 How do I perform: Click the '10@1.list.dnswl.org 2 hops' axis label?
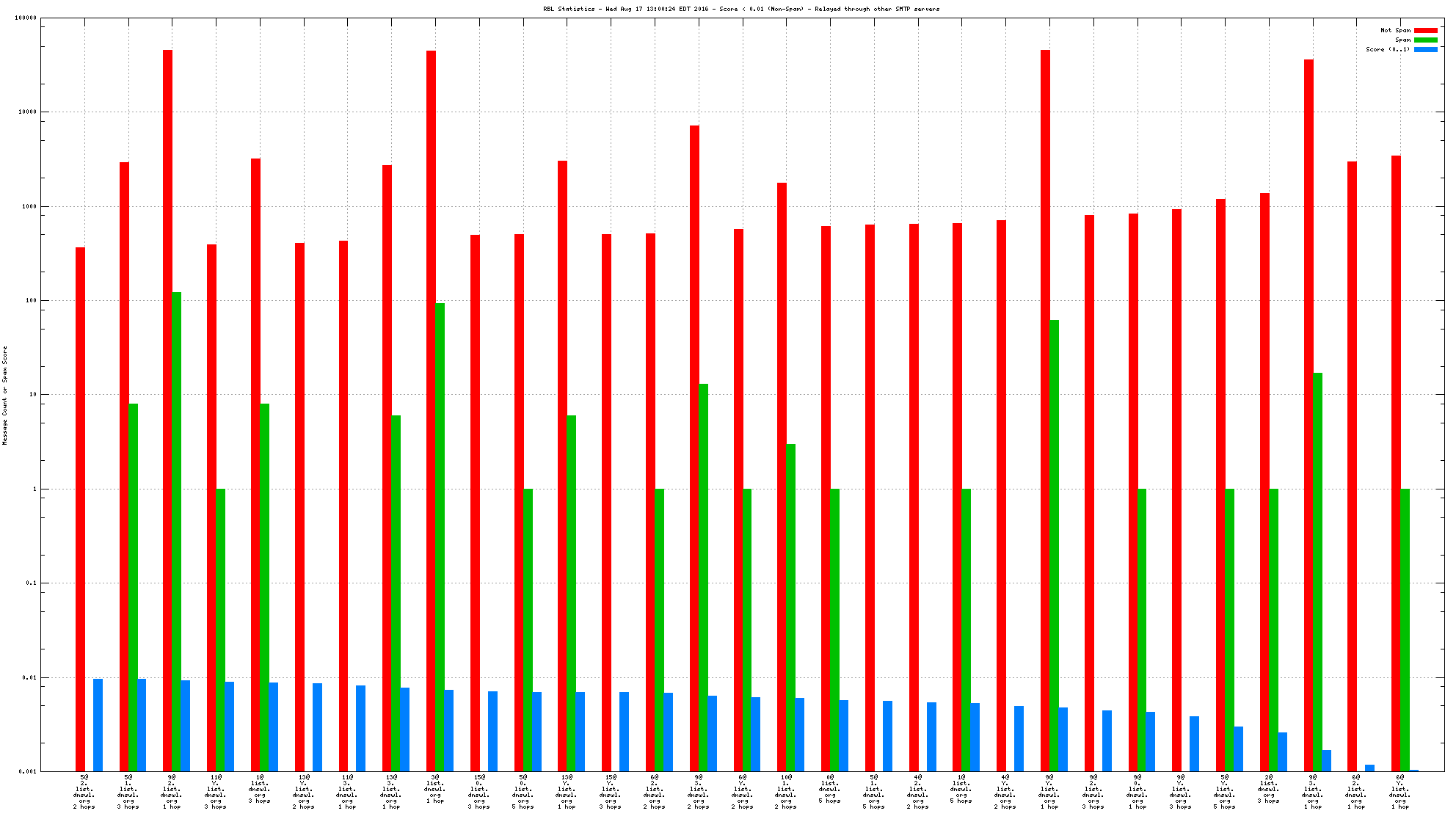(x=786, y=793)
